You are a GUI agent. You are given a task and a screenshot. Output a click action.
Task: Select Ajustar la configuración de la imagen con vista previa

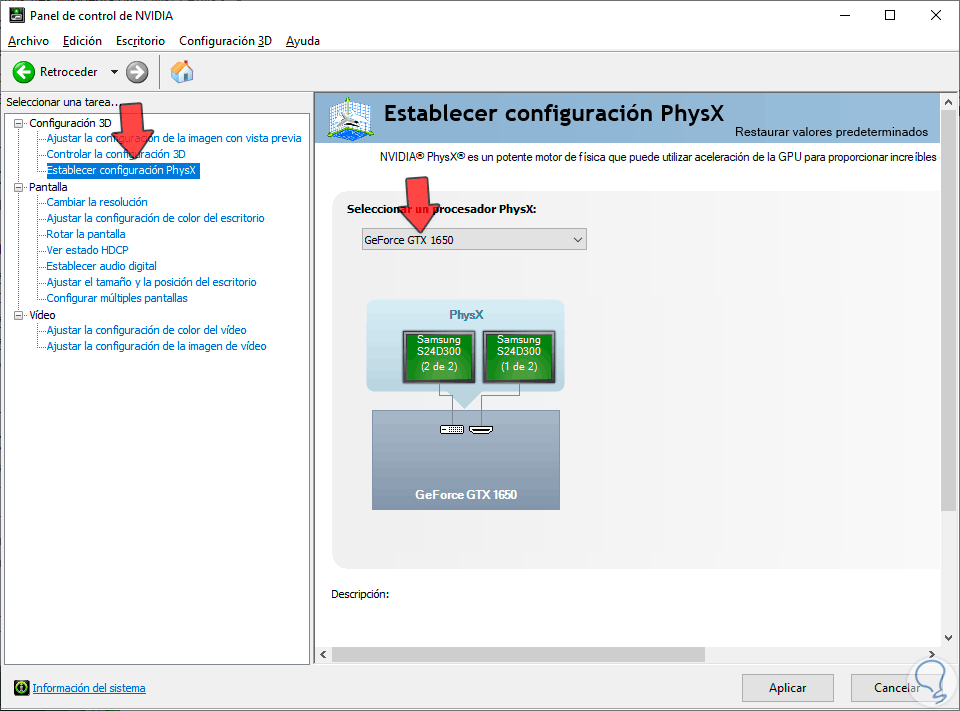(x=174, y=138)
